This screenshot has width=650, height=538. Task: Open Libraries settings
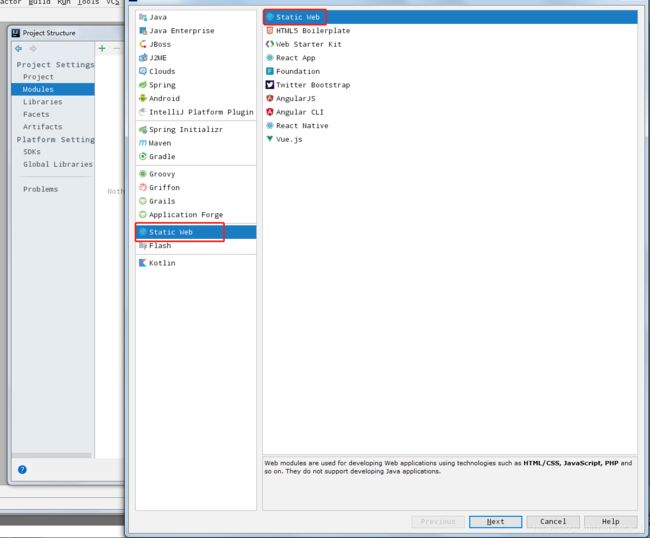pyautogui.click(x=43, y=102)
